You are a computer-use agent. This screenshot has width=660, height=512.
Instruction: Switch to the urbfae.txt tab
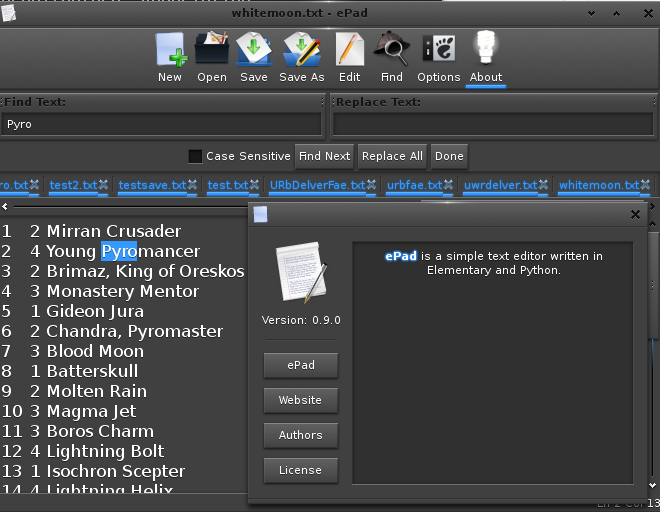coord(415,185)
